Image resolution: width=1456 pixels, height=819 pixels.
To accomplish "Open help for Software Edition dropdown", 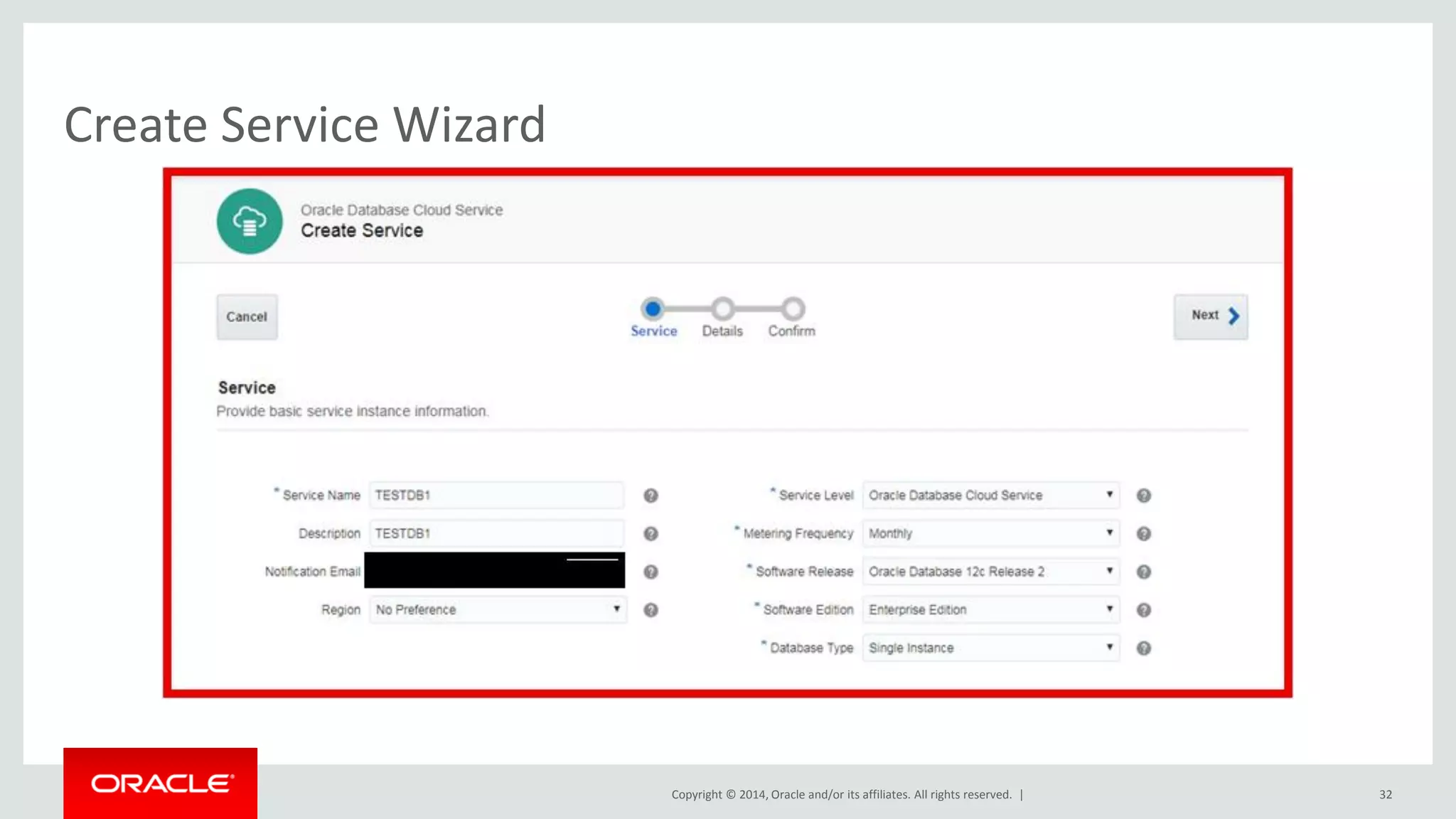I will [1143, 610].
